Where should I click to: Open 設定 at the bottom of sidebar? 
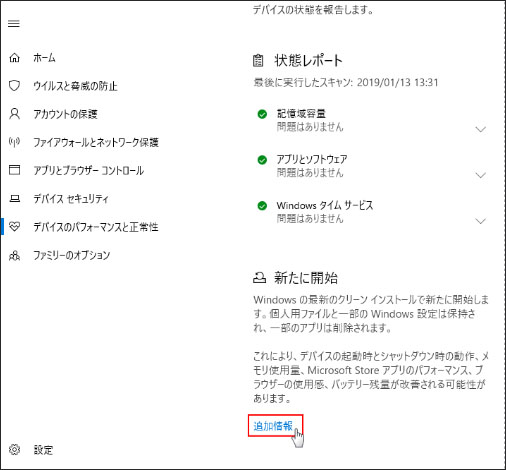click(x=43, y=450)
